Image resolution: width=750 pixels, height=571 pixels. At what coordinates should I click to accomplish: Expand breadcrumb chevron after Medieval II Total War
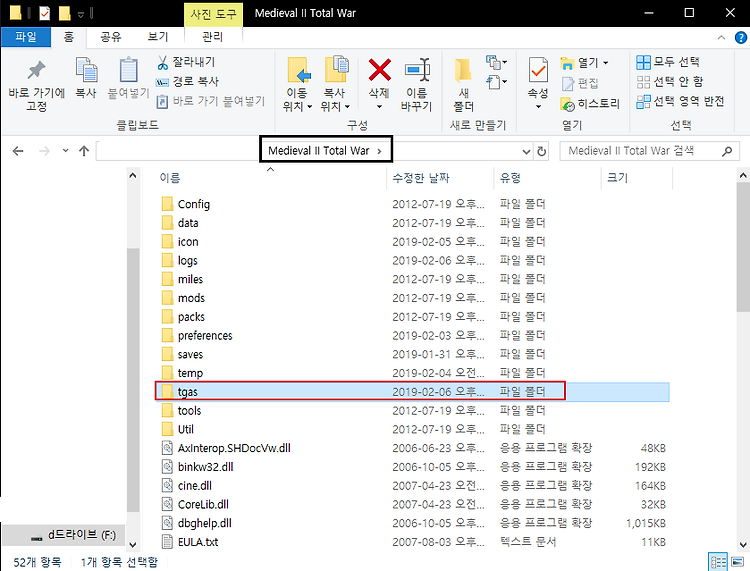point(379,151)
